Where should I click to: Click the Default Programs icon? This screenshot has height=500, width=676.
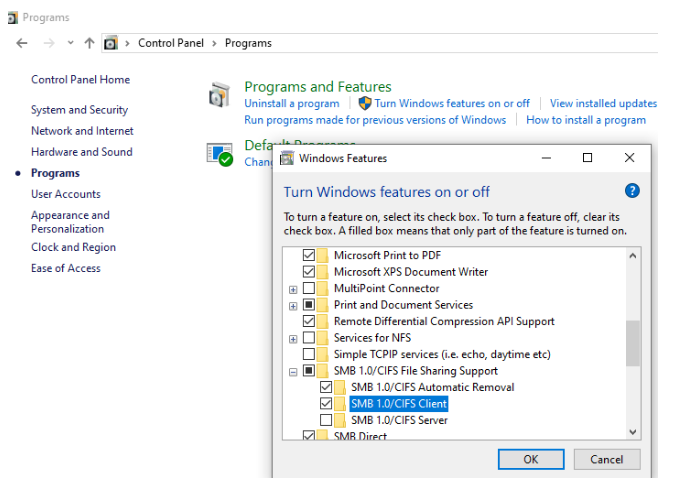point(220,154)
